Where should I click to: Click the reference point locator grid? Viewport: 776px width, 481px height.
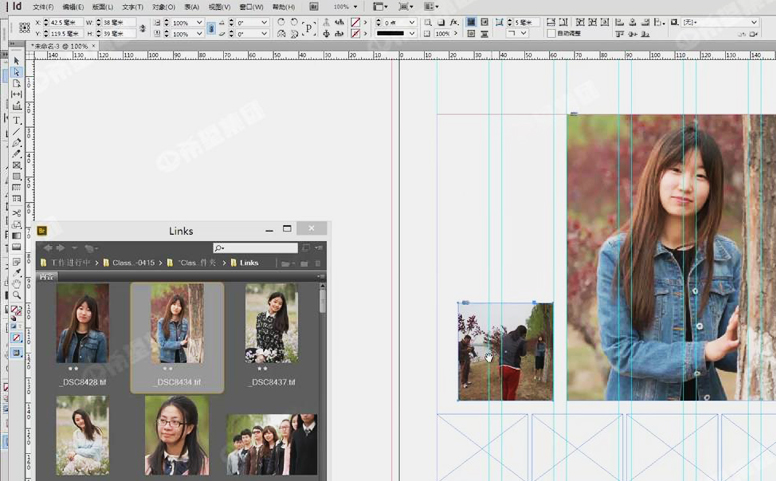coord(24,27)
